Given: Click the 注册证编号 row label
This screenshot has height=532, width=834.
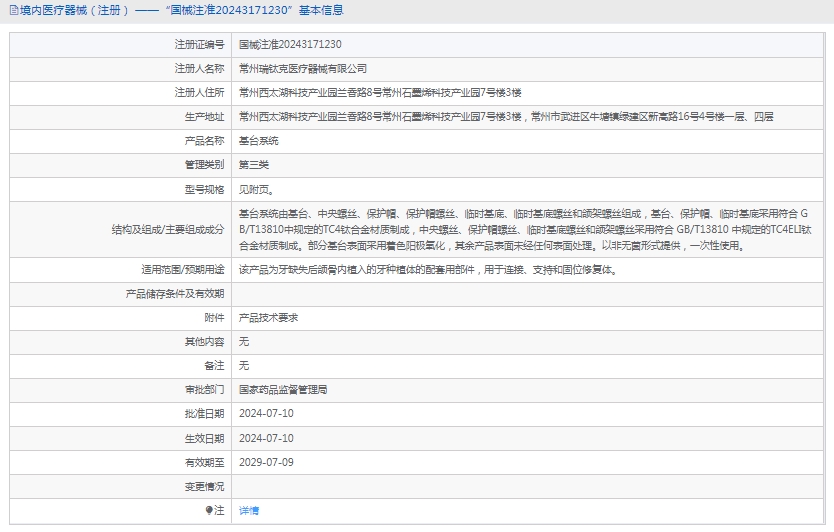Looking at the screenshot, I should (x=199, y=45).
